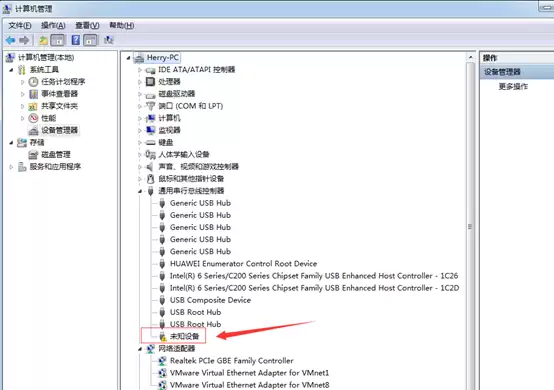Select Realtek PCIe GBE Family Controller
The width and height of the screenshot is (554, 390).
pos(231,361)
